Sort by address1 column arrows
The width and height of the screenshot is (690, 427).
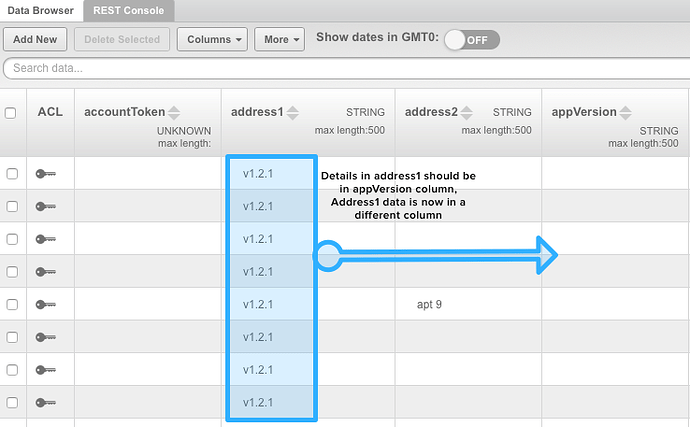tap(293, 113)
